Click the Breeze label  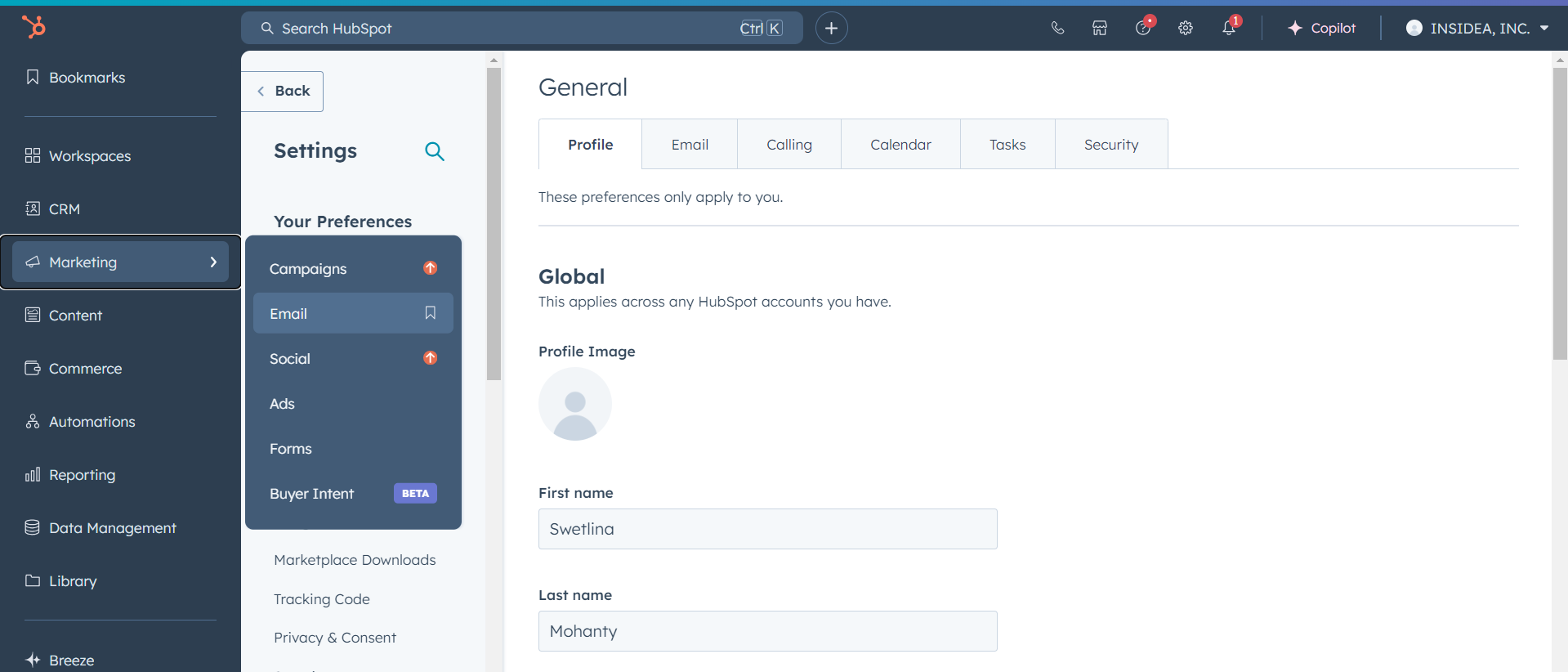71,661
